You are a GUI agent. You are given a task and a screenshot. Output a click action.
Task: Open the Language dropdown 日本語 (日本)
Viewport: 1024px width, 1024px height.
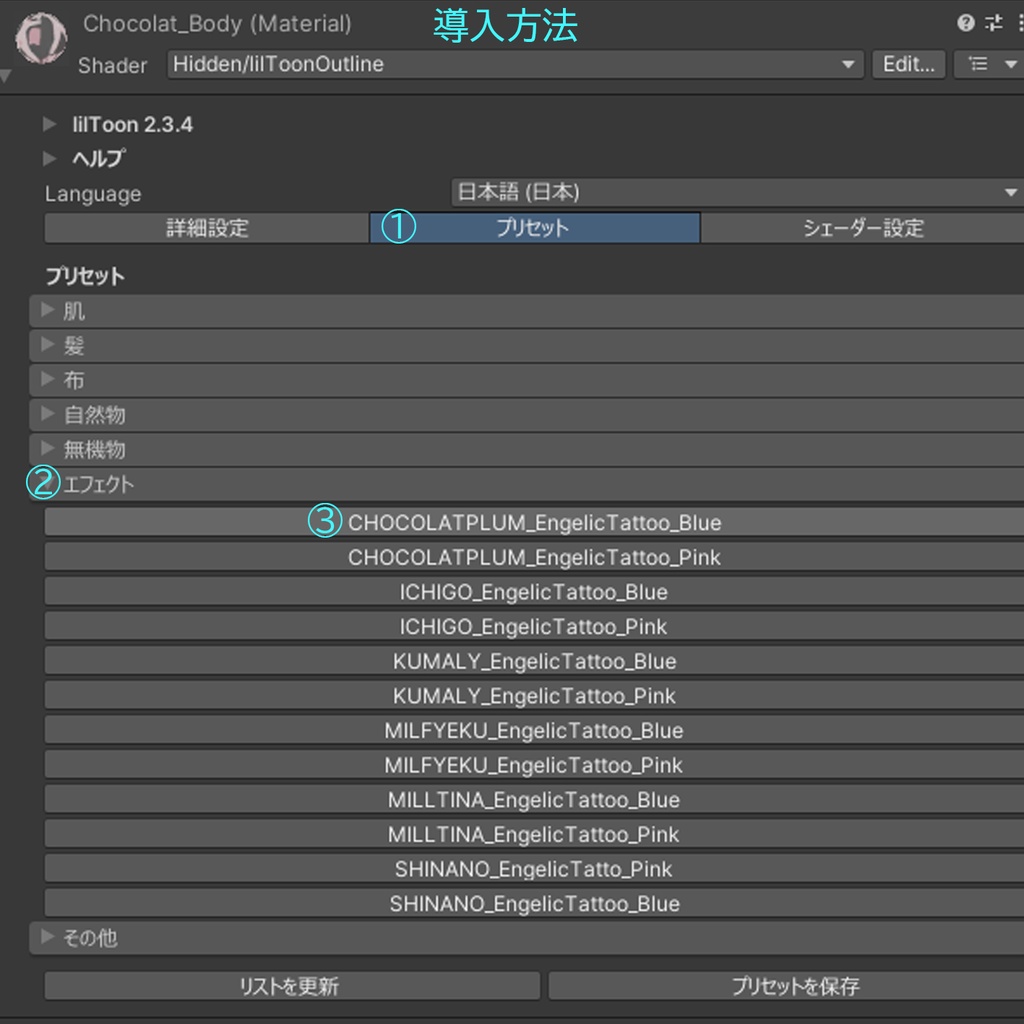coord(737,193)
